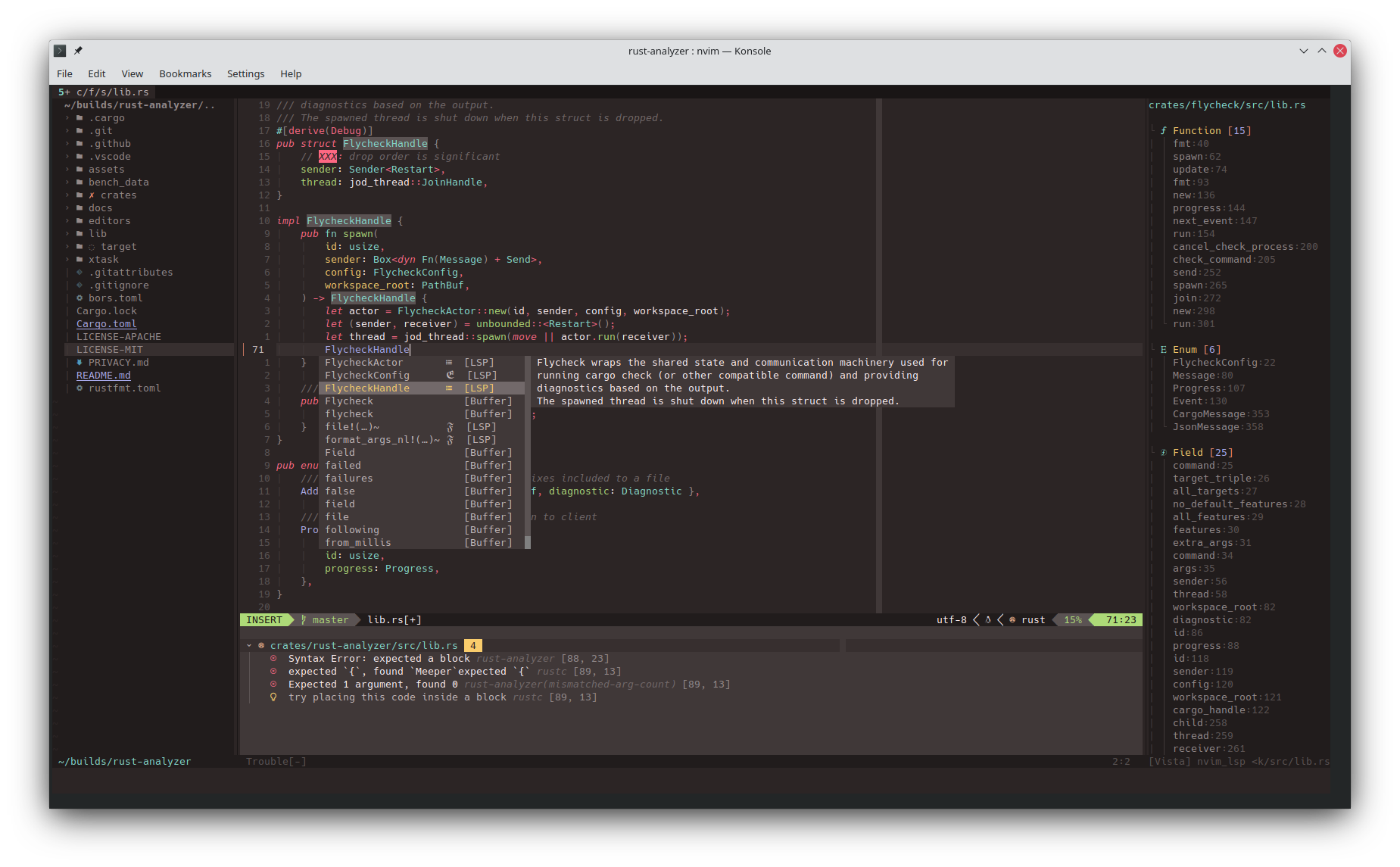Viewport: 1400px width, 867px height.
Task: Click the gear icon beside rustfmt.toml
Action: pos(80,388)
